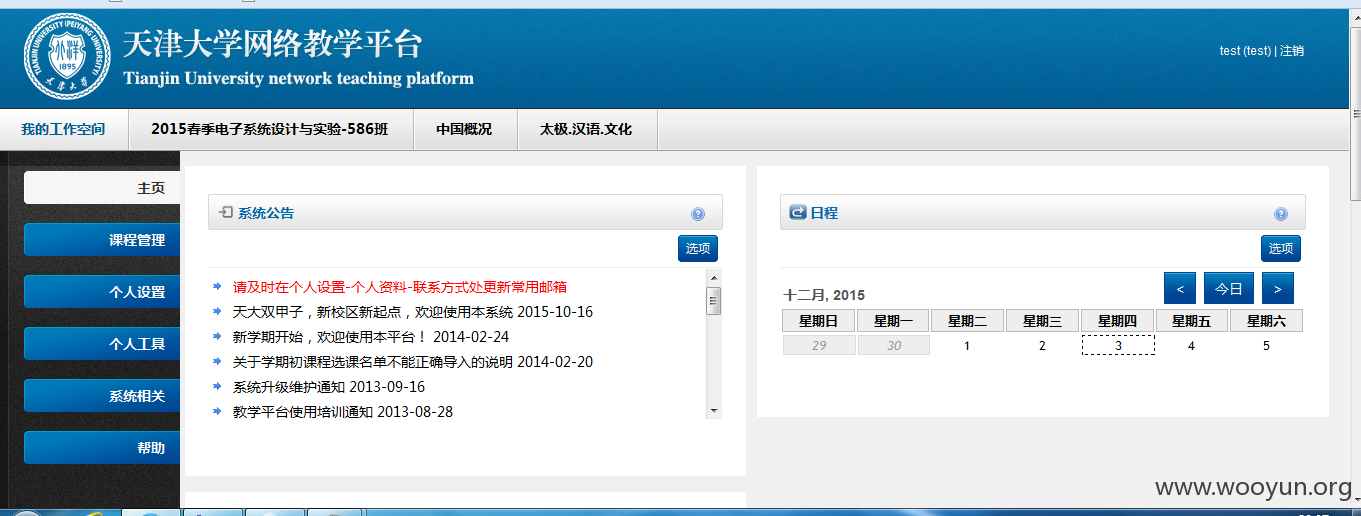Select highlighted calendar day 3
1361x516 pixels.
click(1118, 345)
